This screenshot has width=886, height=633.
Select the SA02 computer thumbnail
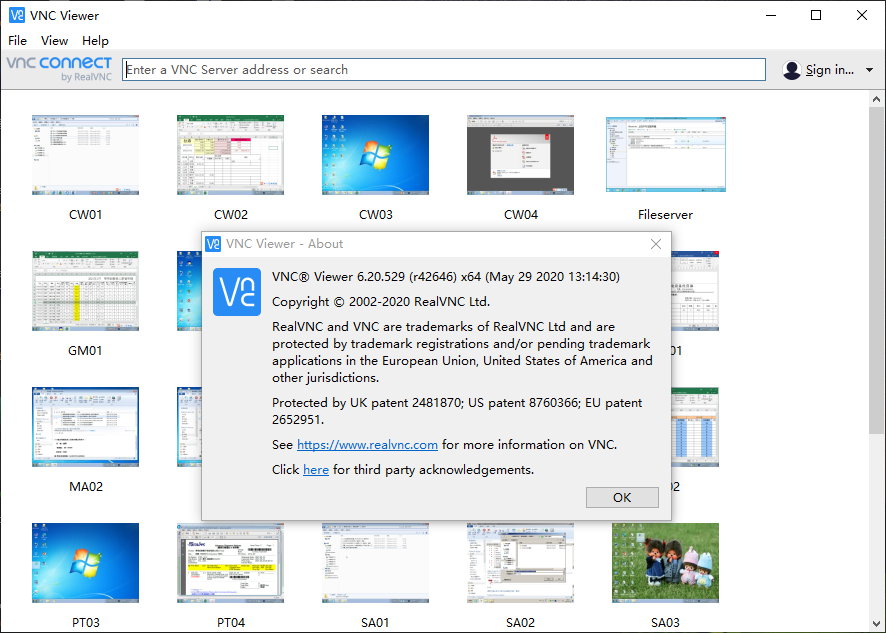tap(520, 563)
